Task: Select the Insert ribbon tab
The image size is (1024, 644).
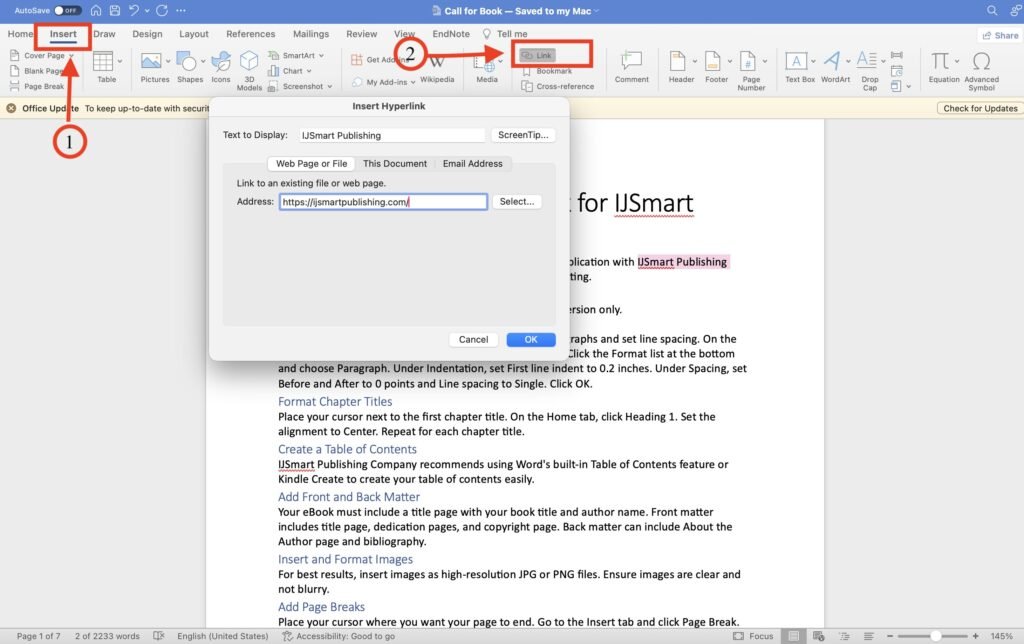Action: coord(63,34)
